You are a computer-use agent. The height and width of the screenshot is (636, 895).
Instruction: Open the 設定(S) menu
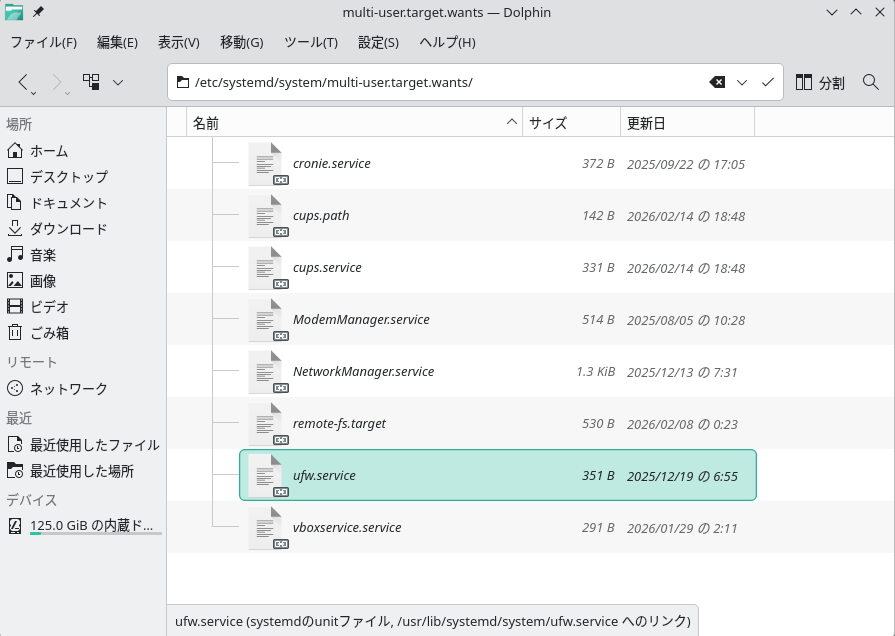pyautogui.click(x=378, y=42)
